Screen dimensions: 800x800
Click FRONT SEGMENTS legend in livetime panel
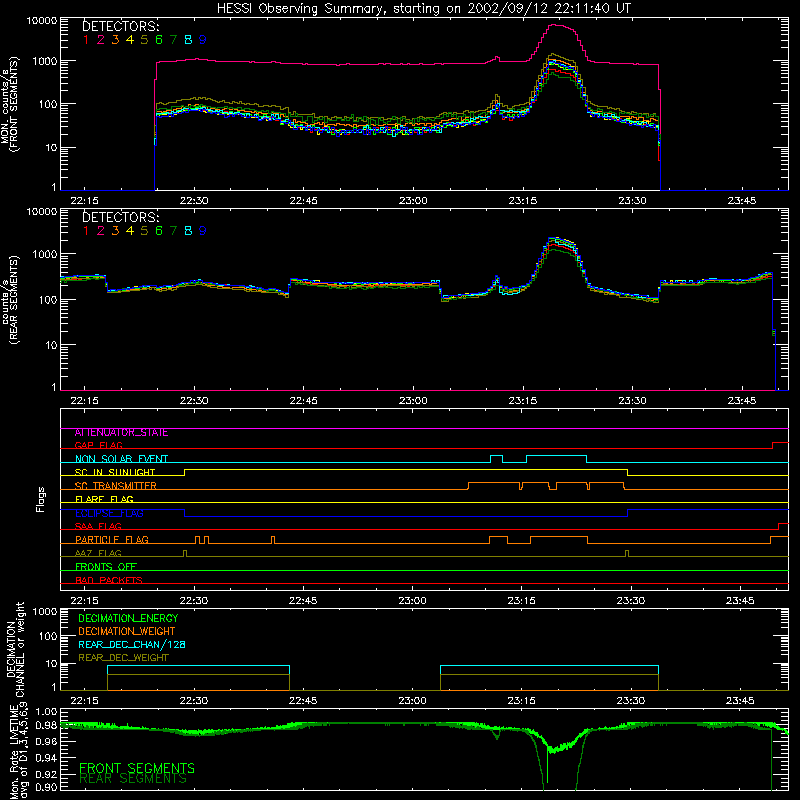click(x=137, y=768)
